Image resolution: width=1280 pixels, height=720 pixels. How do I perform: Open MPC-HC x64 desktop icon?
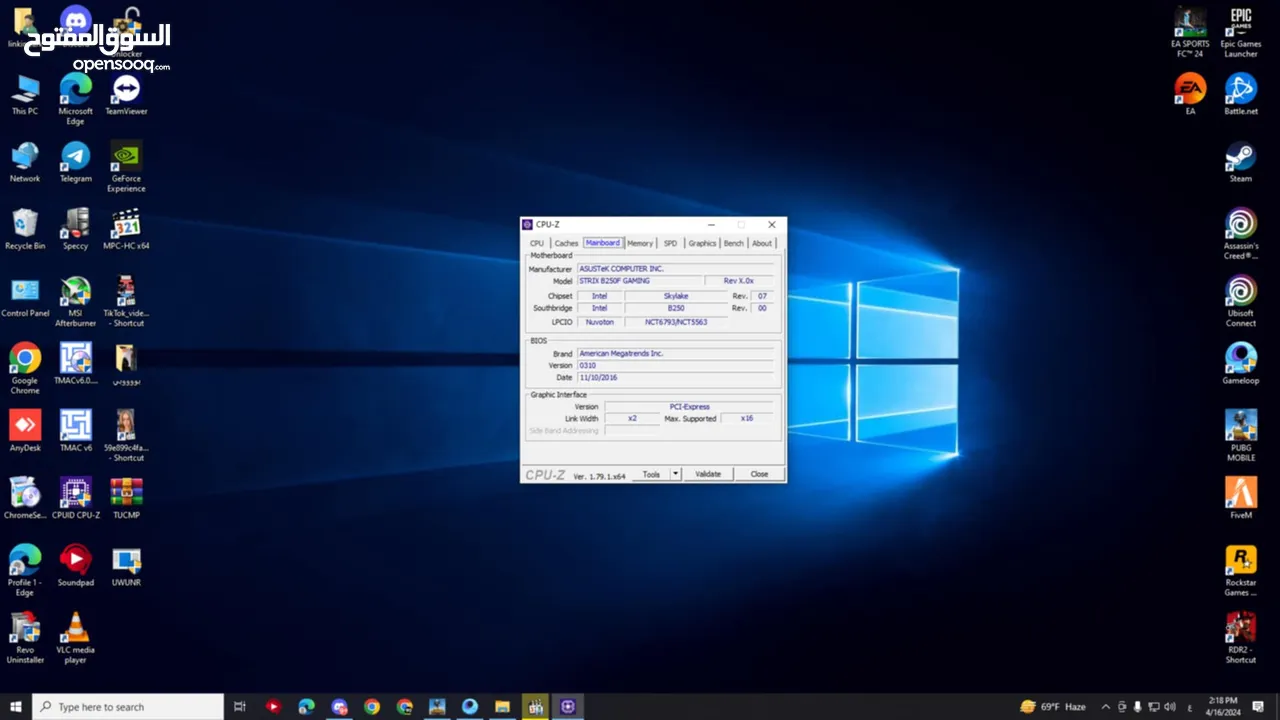point(126,229)
